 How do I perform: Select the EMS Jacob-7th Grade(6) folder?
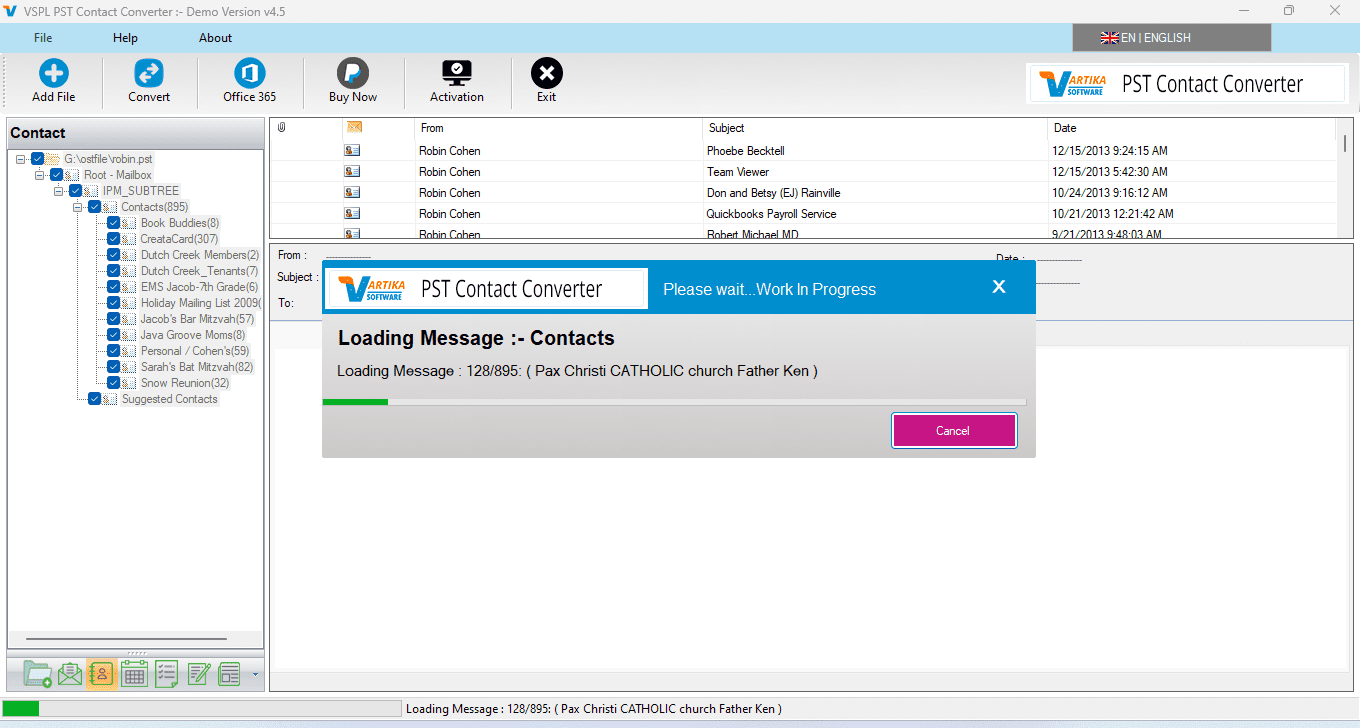pyautogui.click(x=199, y=287)
